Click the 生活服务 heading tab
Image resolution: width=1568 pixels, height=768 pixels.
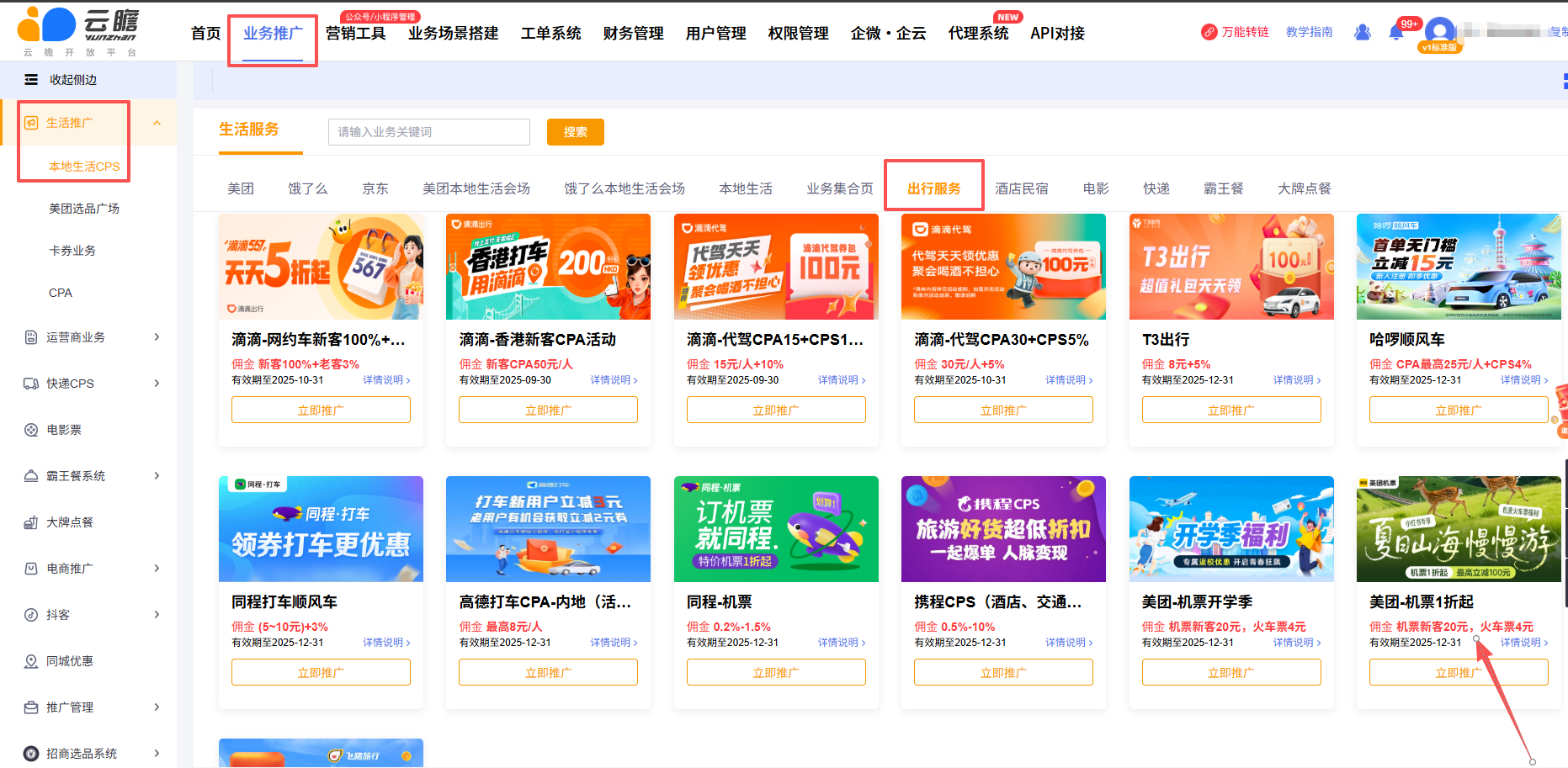click(249, 130)
